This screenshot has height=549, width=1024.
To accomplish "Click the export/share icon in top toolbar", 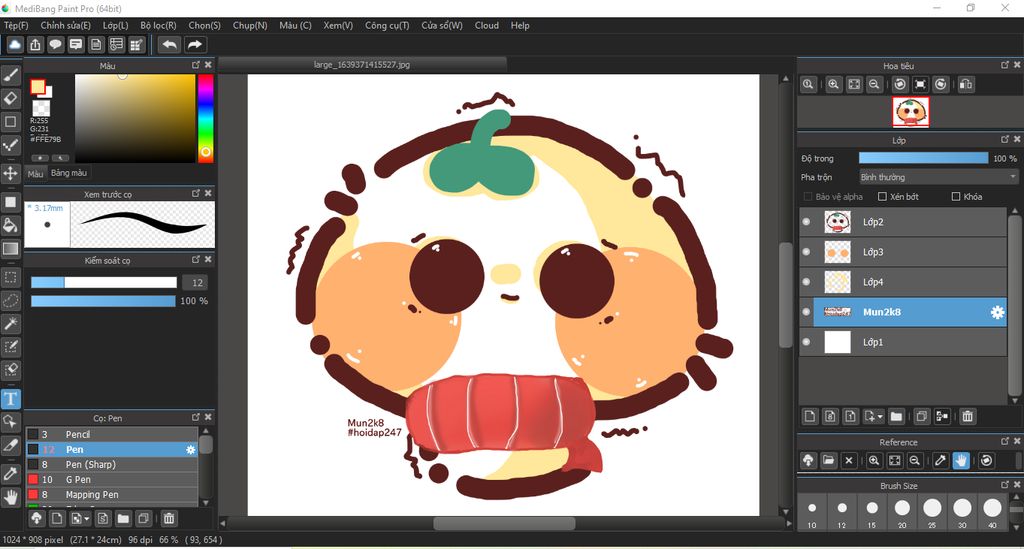I will pos(35,44).
